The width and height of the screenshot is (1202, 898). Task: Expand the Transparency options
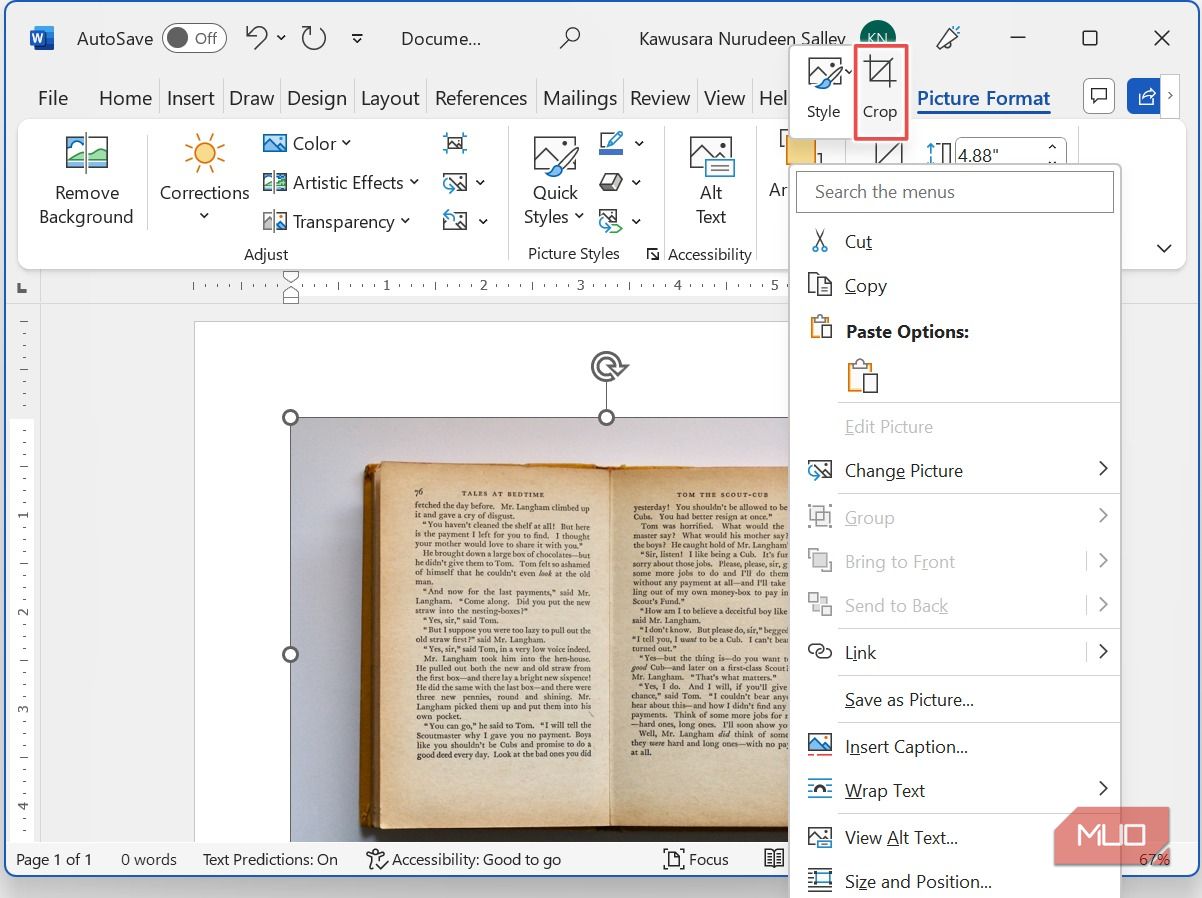point(339,221)
